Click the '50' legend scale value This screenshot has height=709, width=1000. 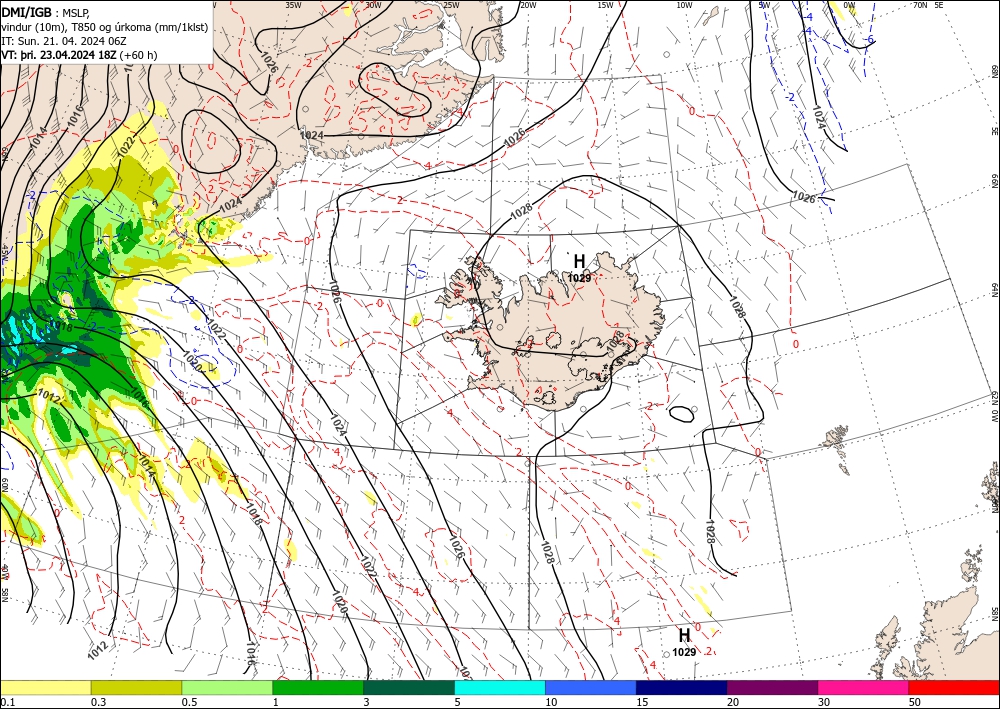tap(915, 702)
